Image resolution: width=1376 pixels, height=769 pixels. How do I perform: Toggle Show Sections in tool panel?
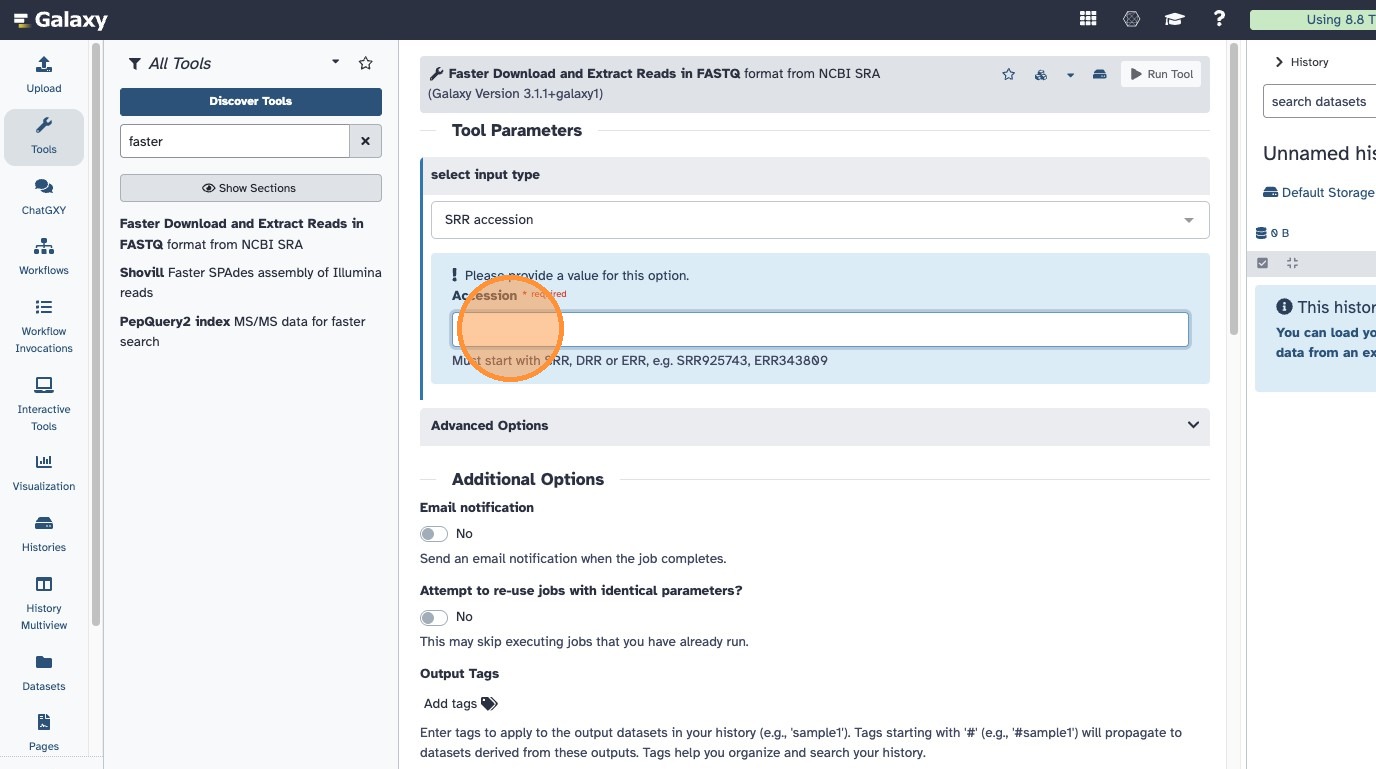(x=251, y=188)
